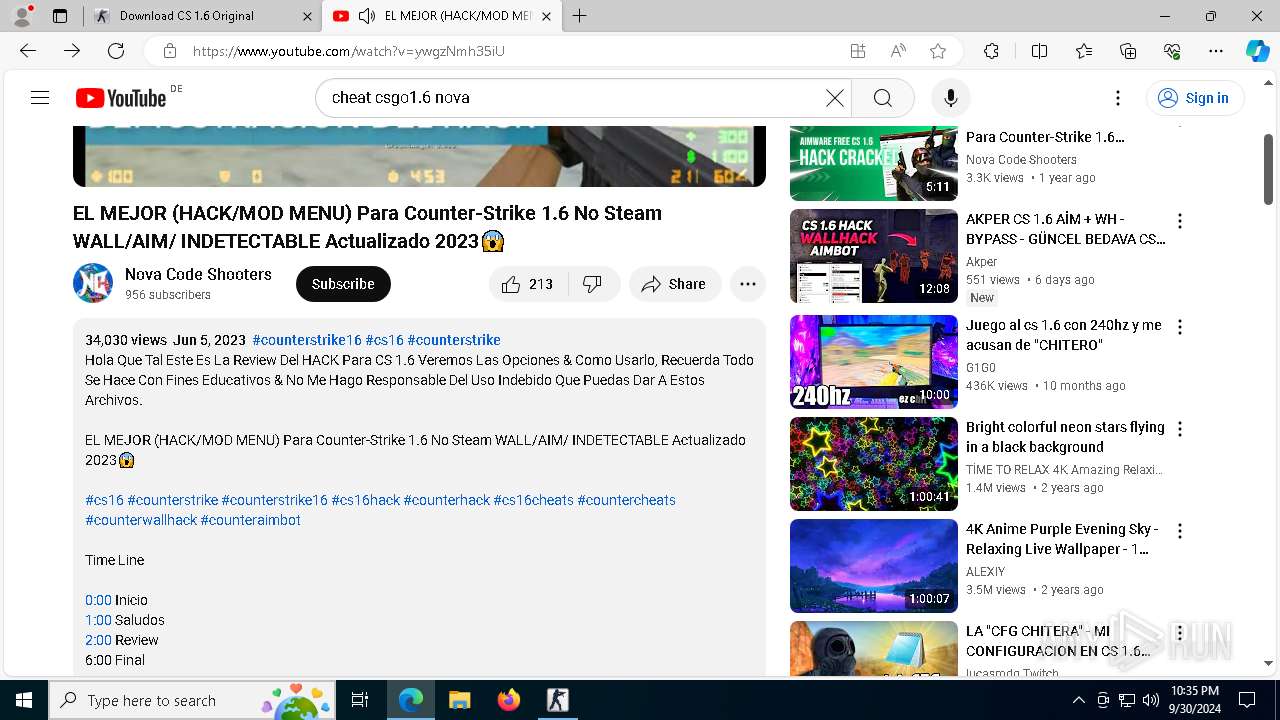Open YouTube settings three-dot menu
This screenshot has width=1280, height=720.
click(x=1118, y=98)
